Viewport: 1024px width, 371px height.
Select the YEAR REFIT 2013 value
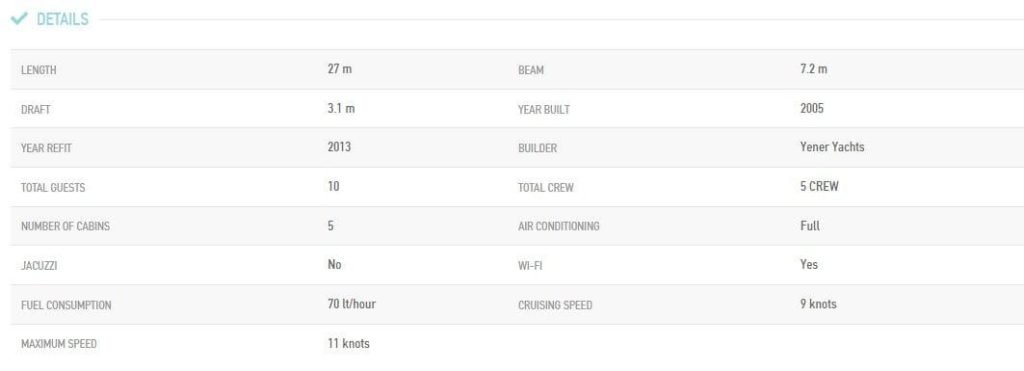pos(339,147)
